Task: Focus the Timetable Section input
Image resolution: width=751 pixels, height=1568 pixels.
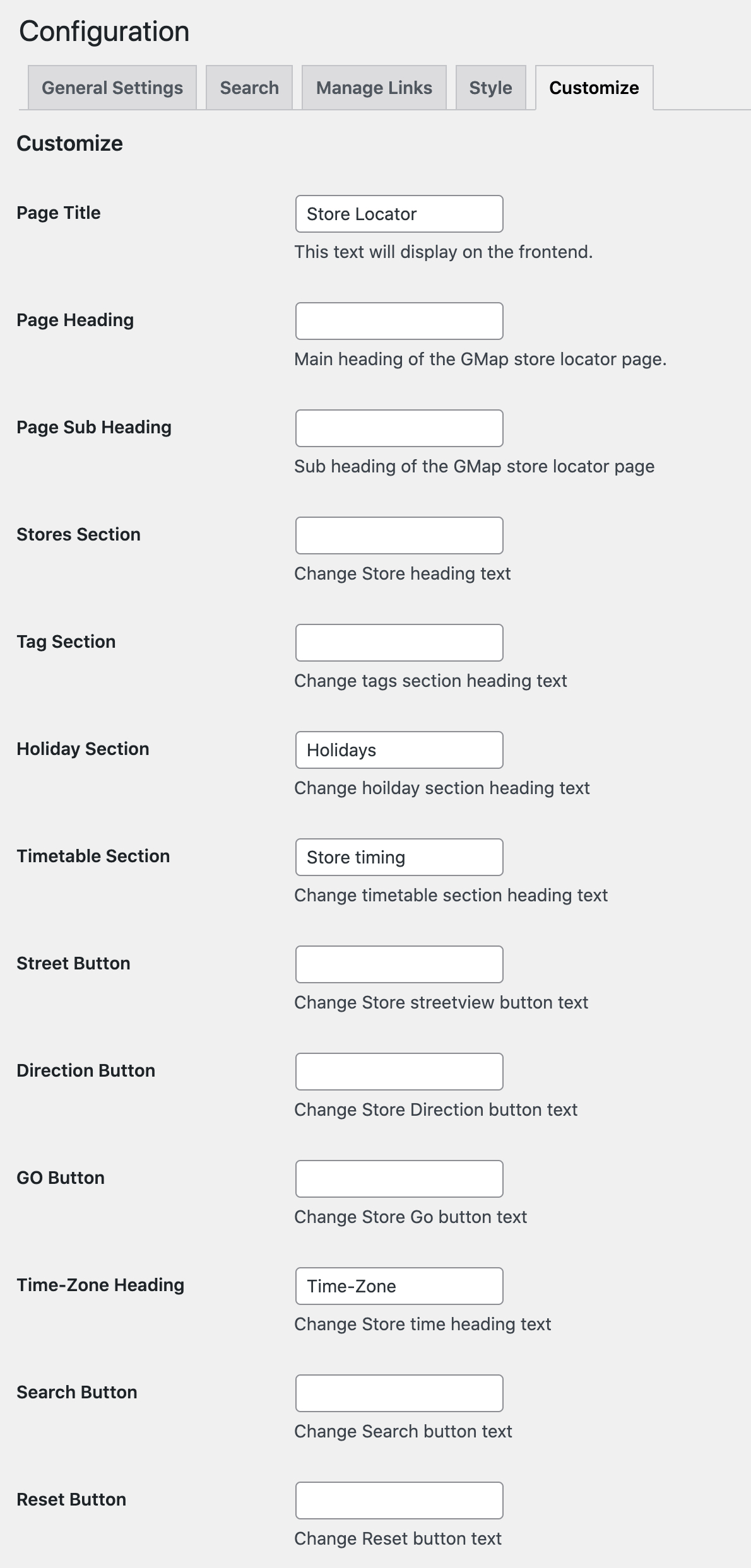Action: pos(399,857)
